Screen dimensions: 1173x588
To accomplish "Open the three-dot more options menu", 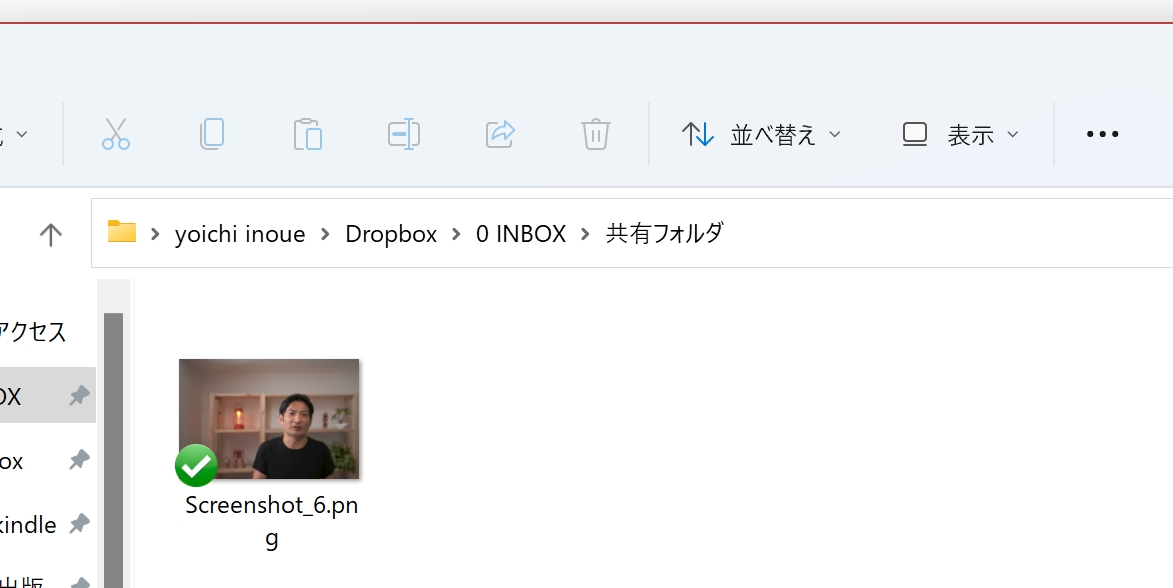I will tap(1102, 134).
